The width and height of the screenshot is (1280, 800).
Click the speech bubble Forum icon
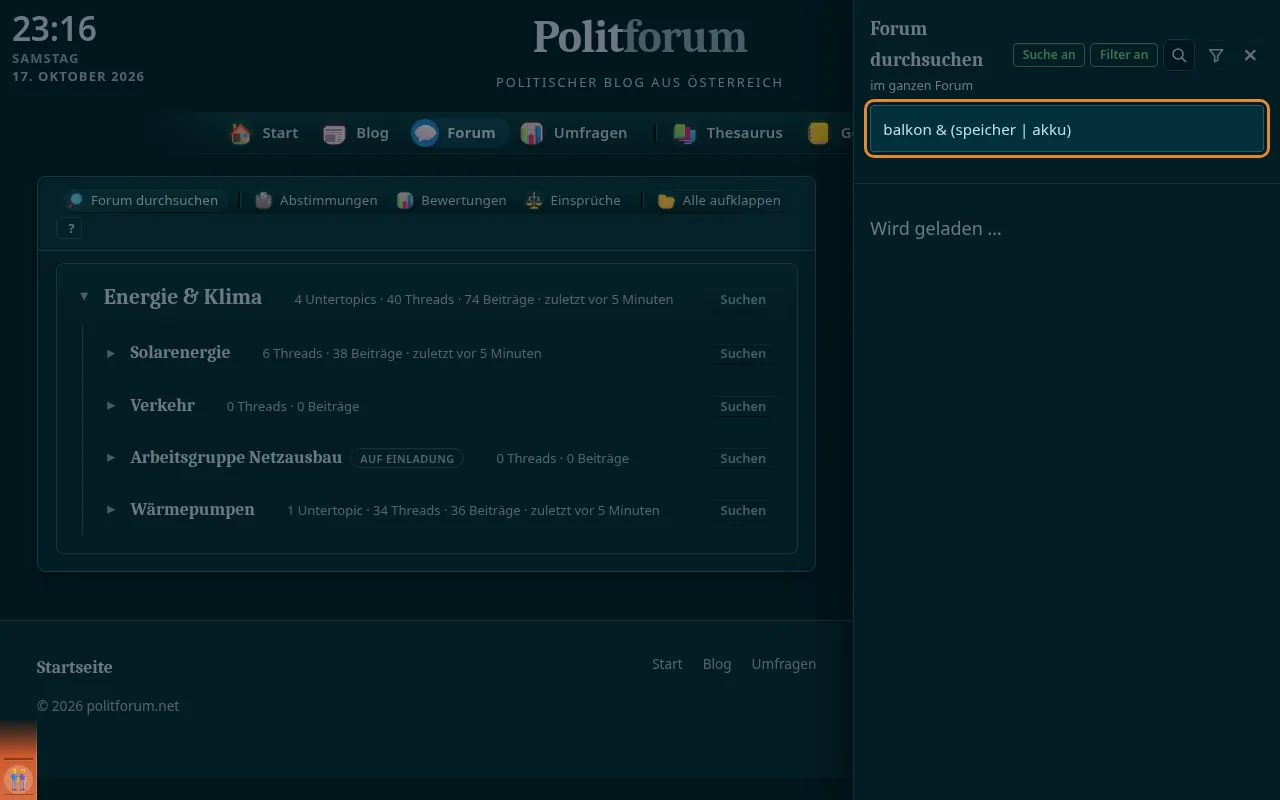pyautogui.click(x=425, y=133)
